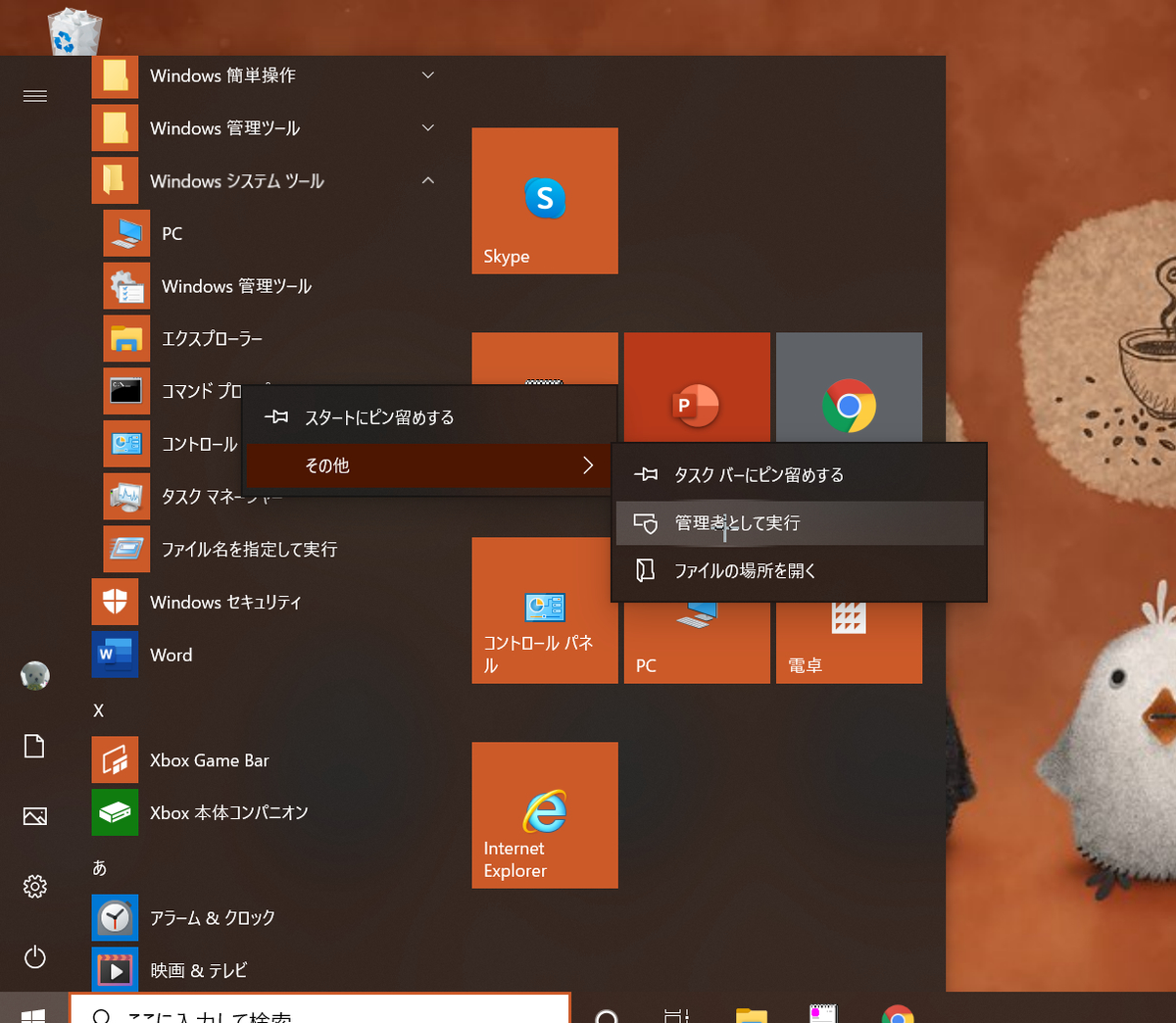Open the Skype tile
The width and height of the screenshot is (1176, 1023).
click(545, 201)
